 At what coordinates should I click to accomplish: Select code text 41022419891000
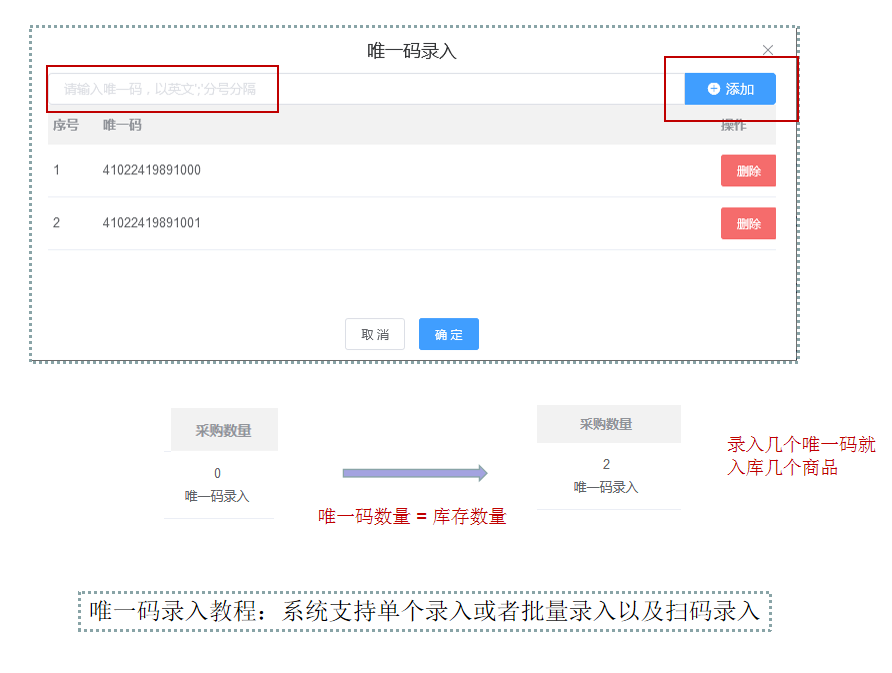pyautogui.click(x=151, y=170)
